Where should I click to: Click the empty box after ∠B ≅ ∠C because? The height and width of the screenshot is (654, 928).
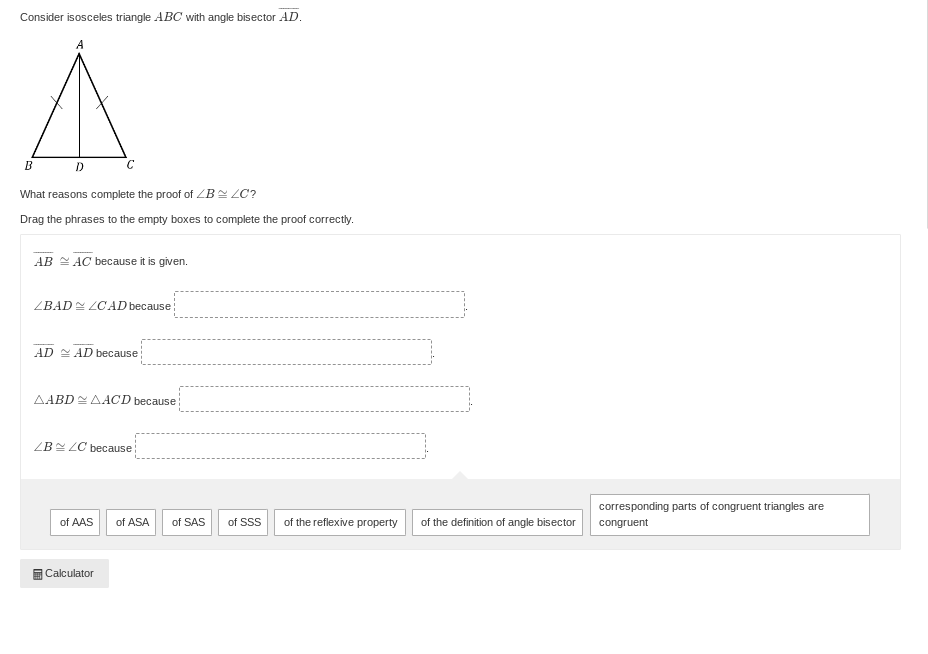click(280, 446)
